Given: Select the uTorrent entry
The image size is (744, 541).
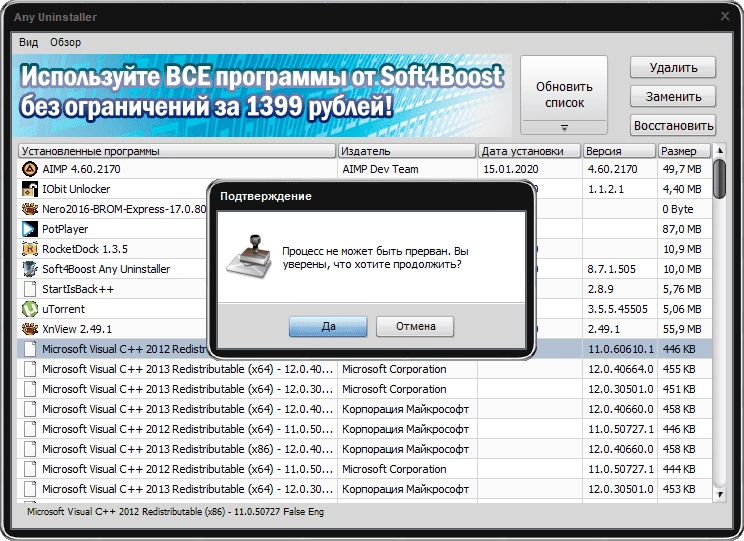Looking at the screenshot, I should tap(63, 309).
